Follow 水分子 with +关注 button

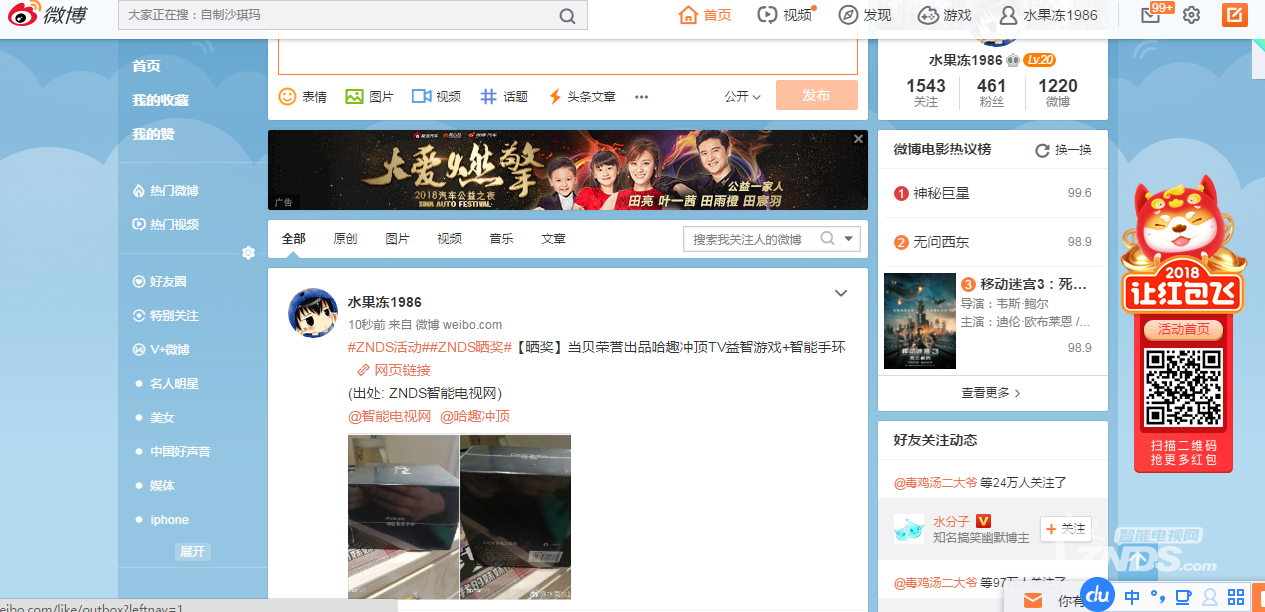[1064, 529]
